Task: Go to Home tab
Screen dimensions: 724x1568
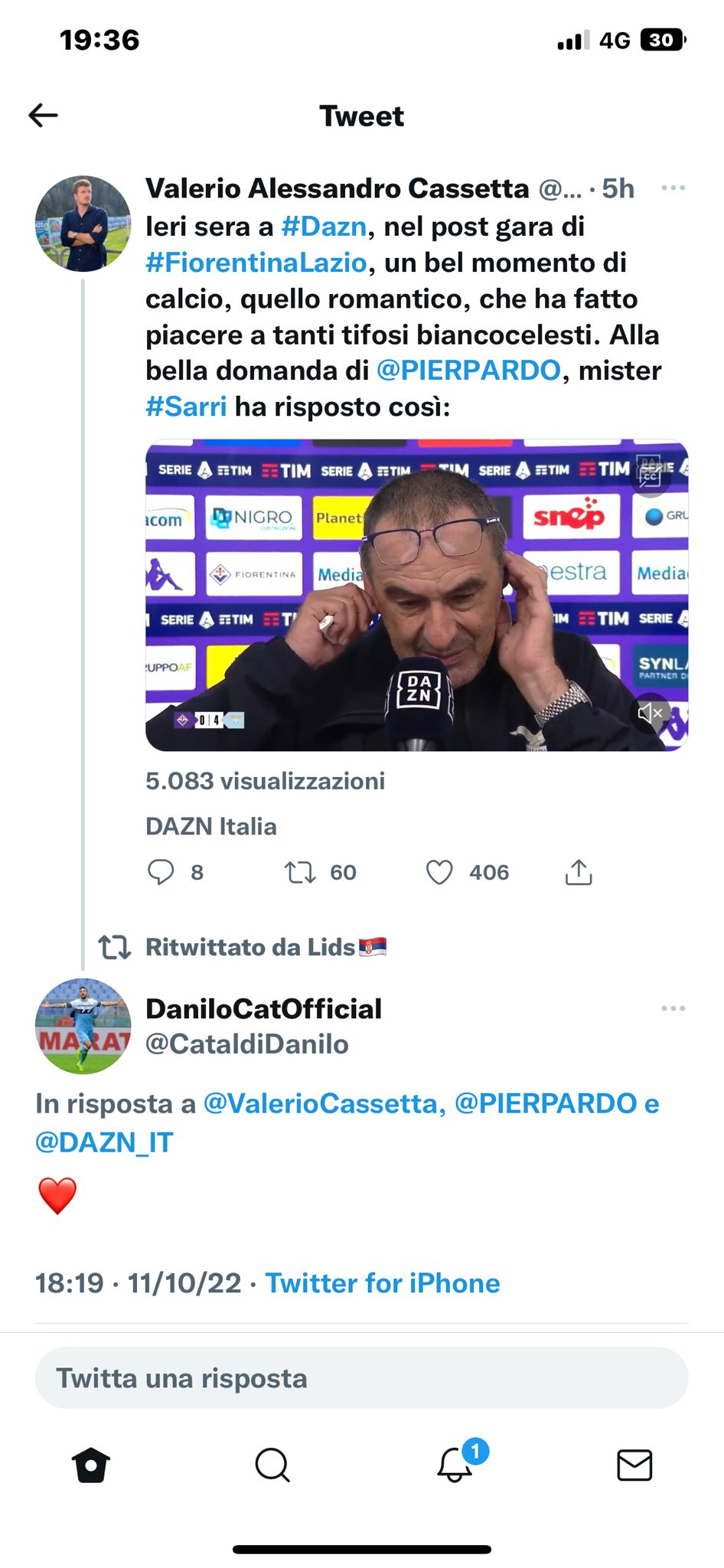Action: (x=91, y=1465)
